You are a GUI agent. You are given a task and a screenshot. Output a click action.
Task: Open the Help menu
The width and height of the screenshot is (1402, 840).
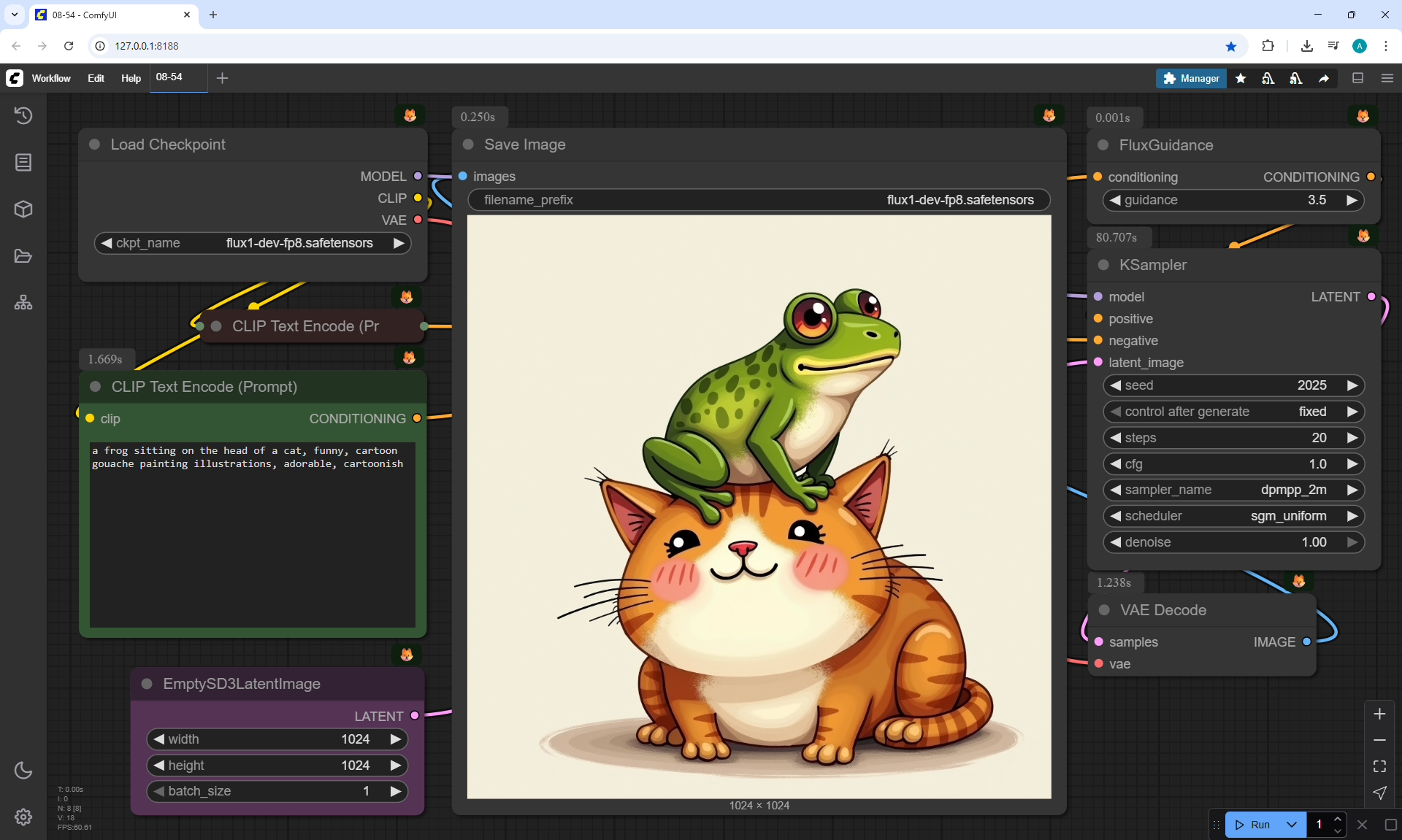tap(131, 78)
